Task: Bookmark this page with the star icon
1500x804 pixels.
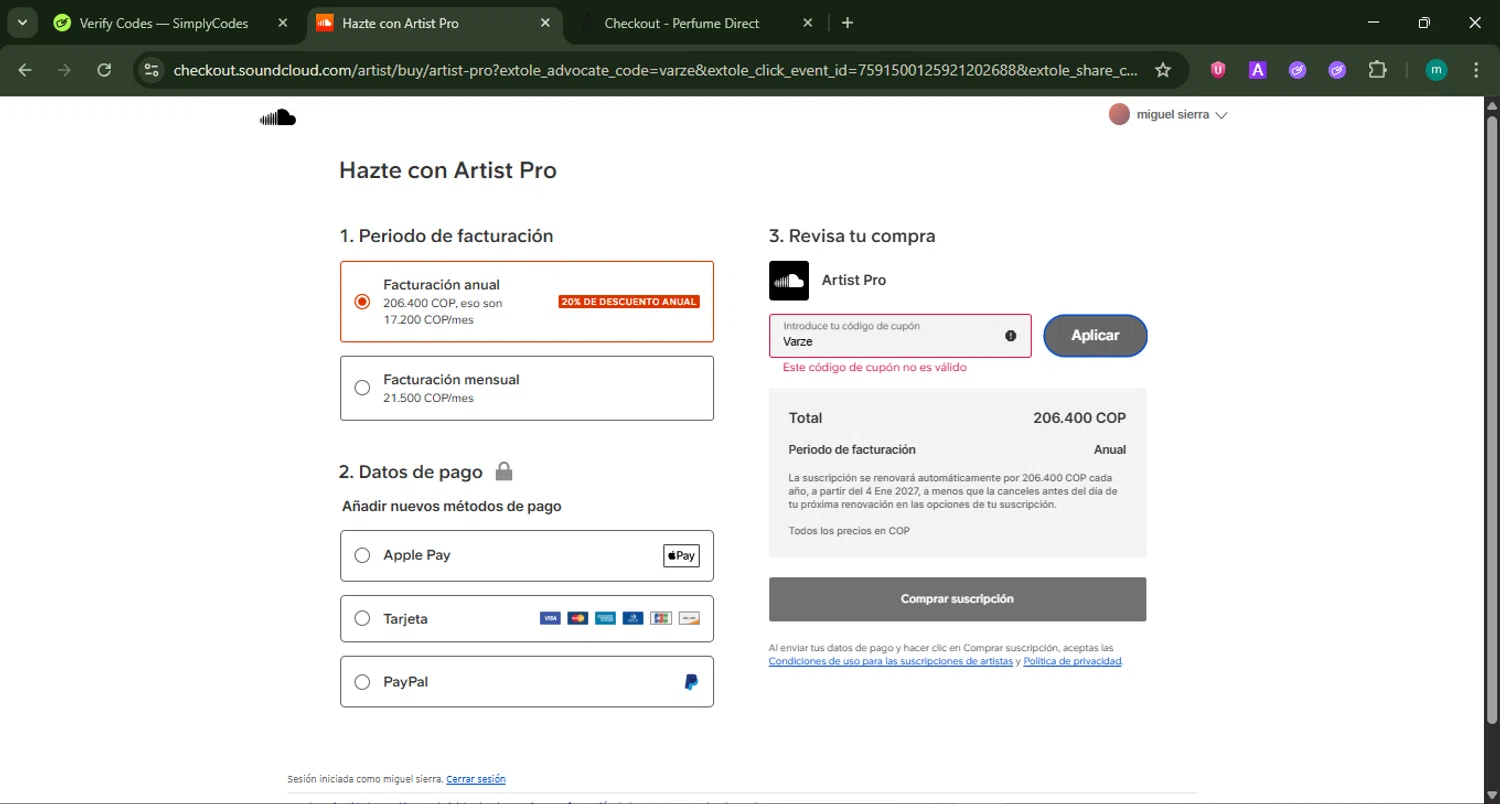Action: (1162, 70)
